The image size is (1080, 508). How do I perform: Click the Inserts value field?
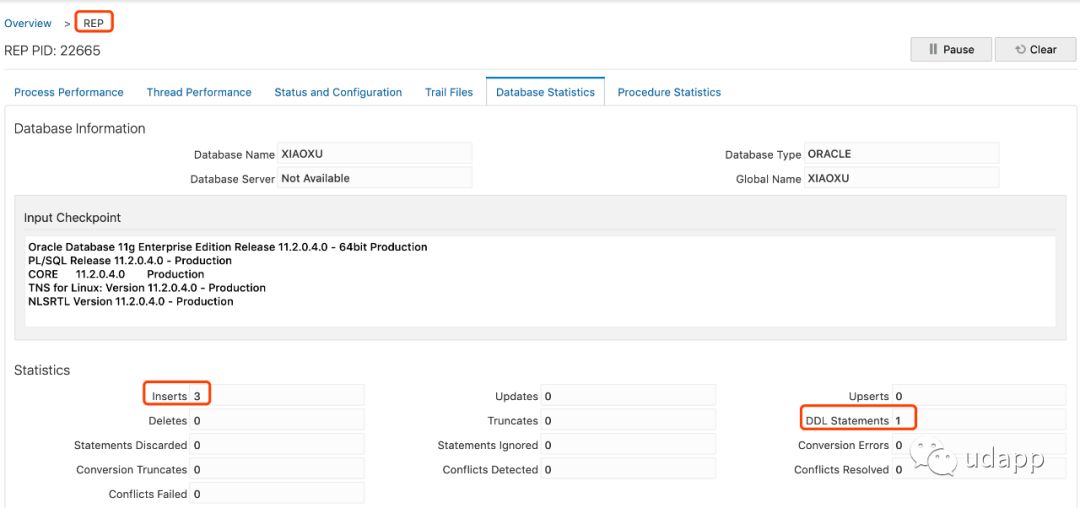coord(276,396)
